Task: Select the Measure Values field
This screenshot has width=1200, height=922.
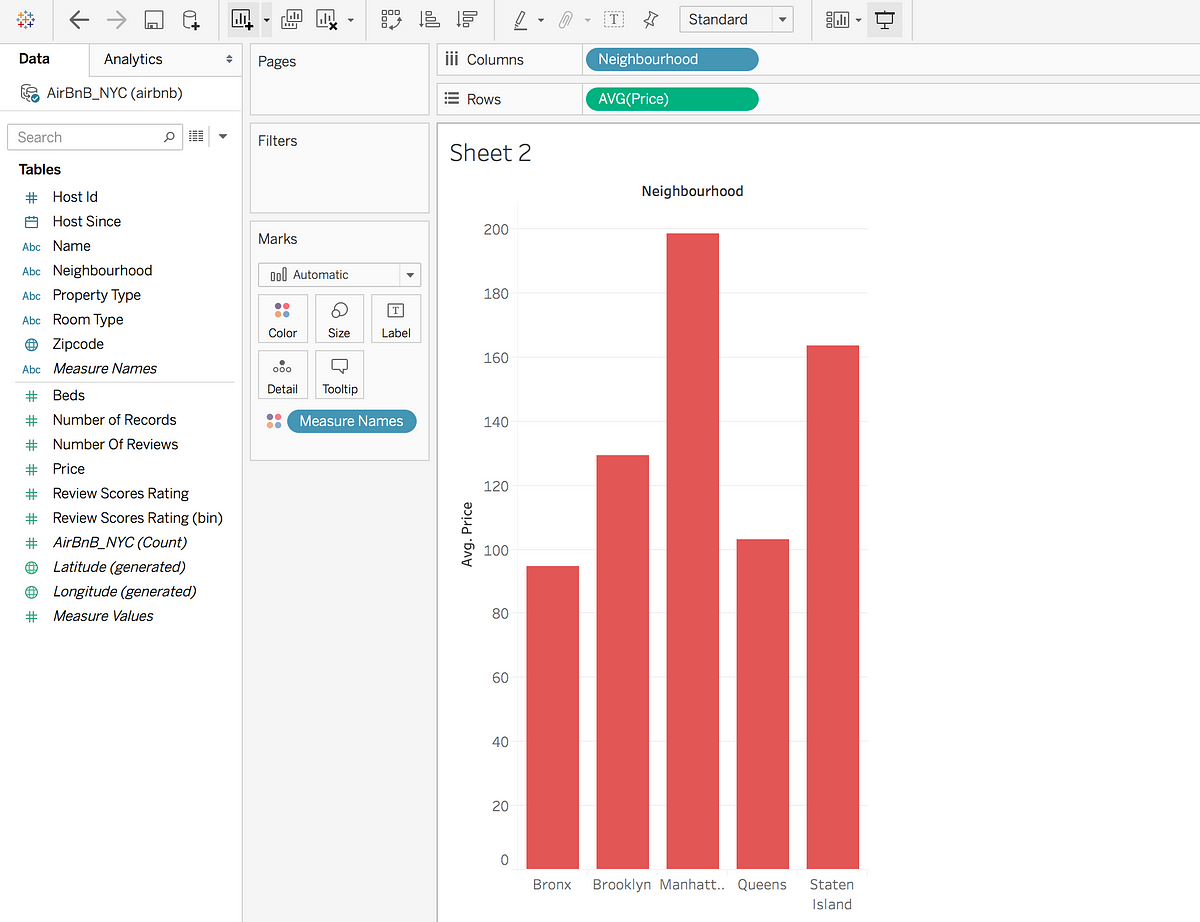Action: (103, 616)
